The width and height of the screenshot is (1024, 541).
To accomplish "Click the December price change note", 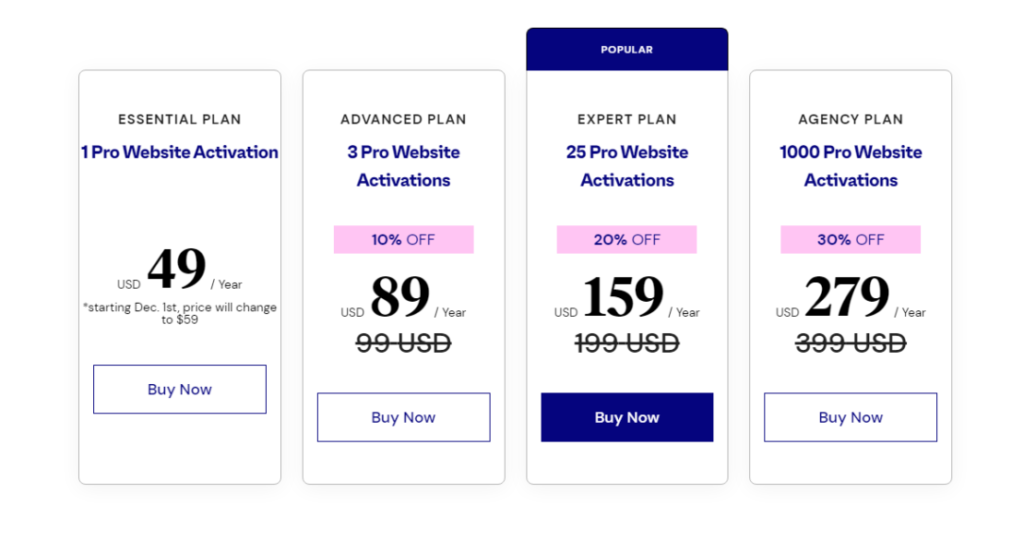I will [x=180, y=314].
